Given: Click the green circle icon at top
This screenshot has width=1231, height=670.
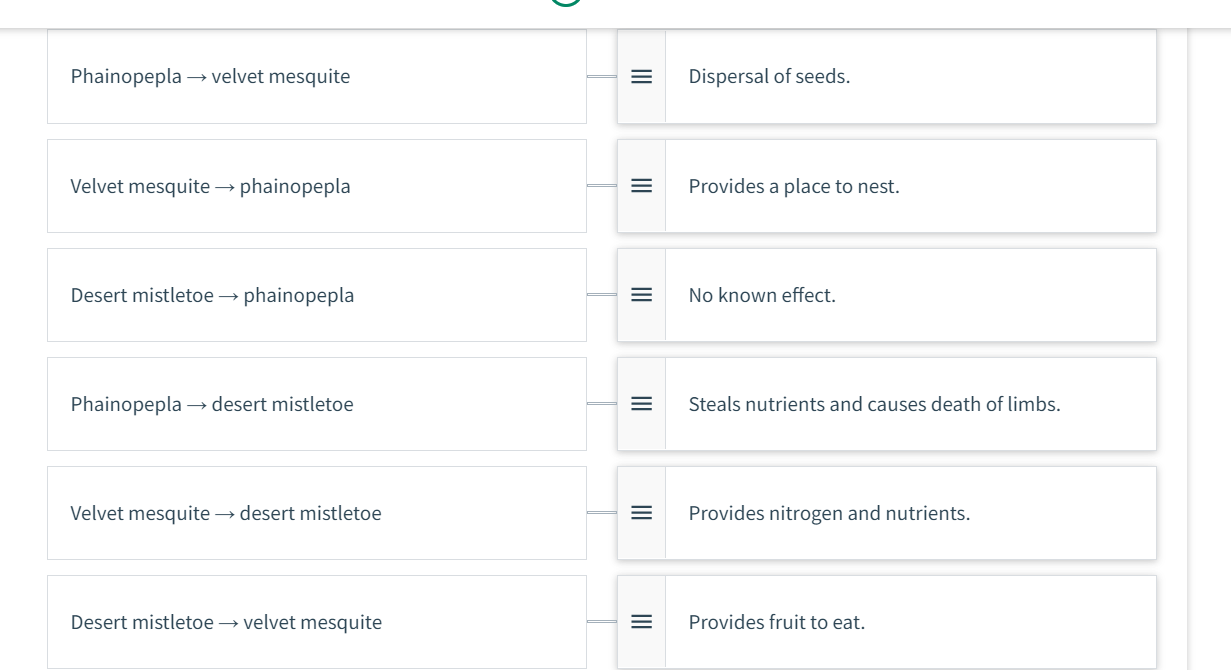Looking at the screenshot, I should (x=566, y=3).
